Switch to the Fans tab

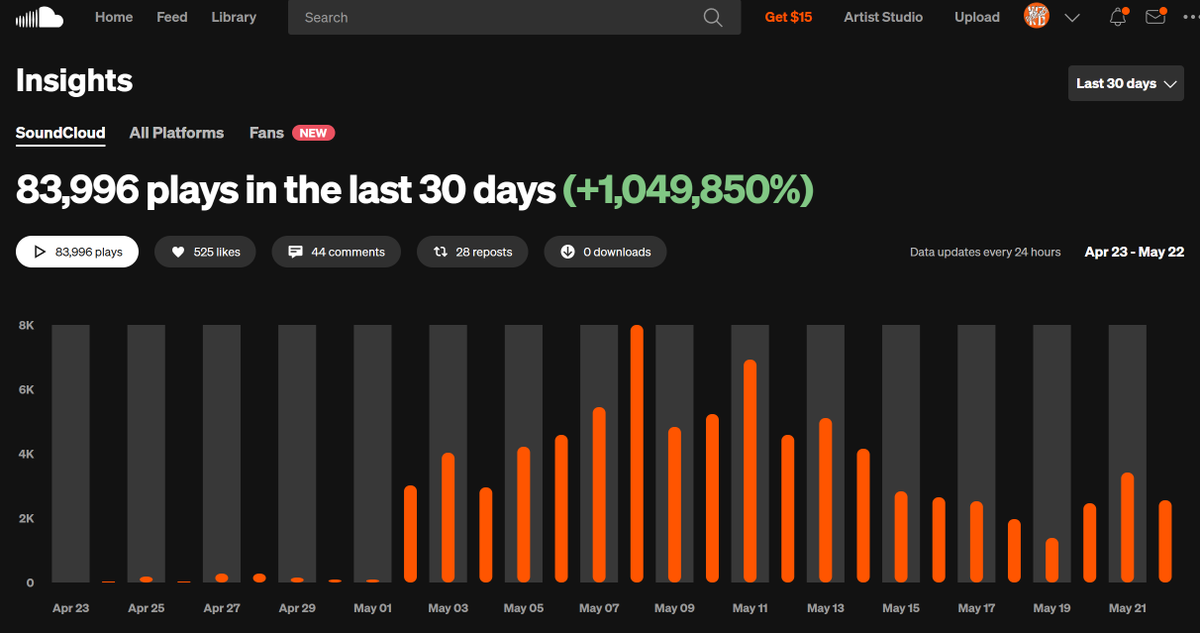coord(267,133)
